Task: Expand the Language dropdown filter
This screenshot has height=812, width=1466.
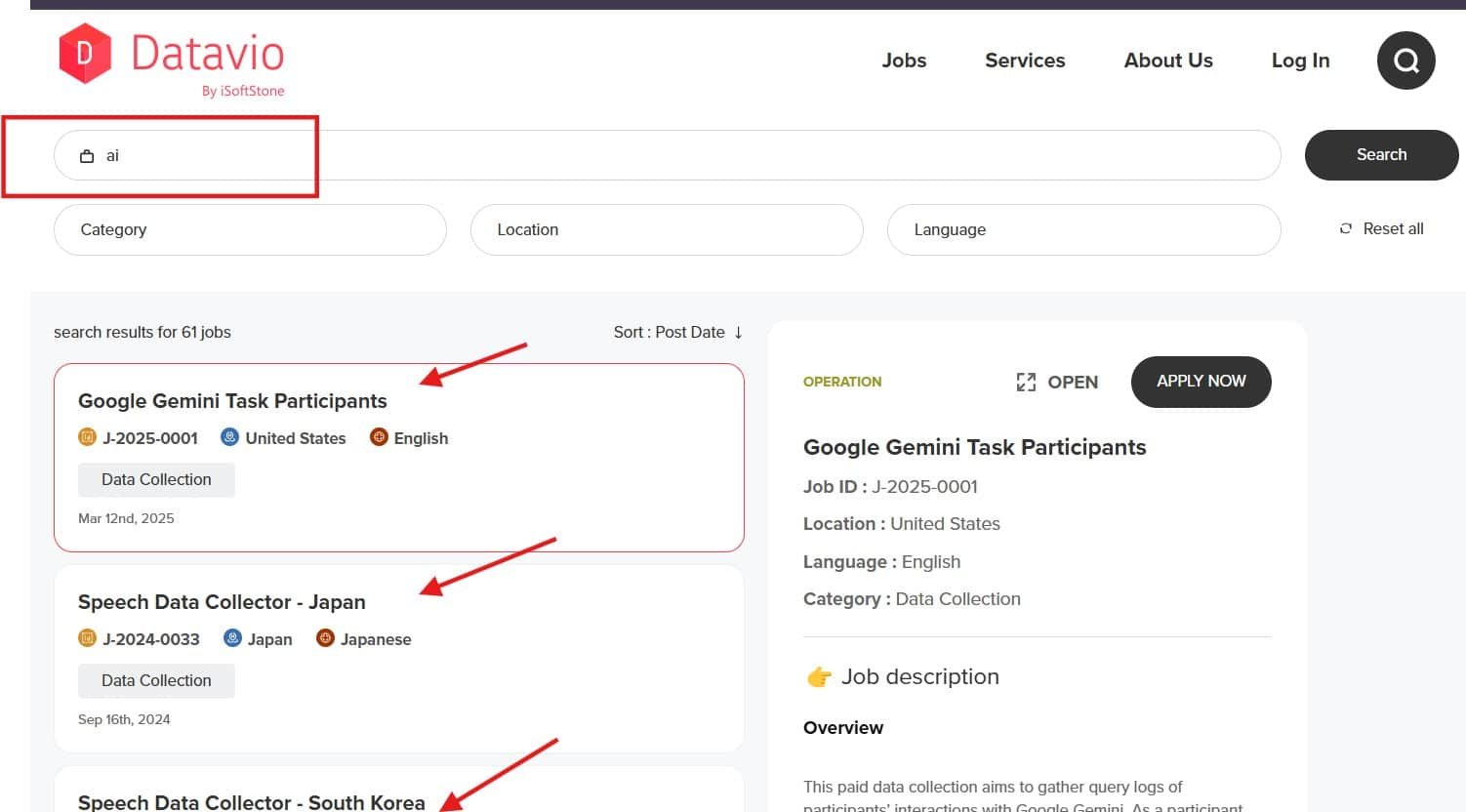Action: coord(1082,229)
